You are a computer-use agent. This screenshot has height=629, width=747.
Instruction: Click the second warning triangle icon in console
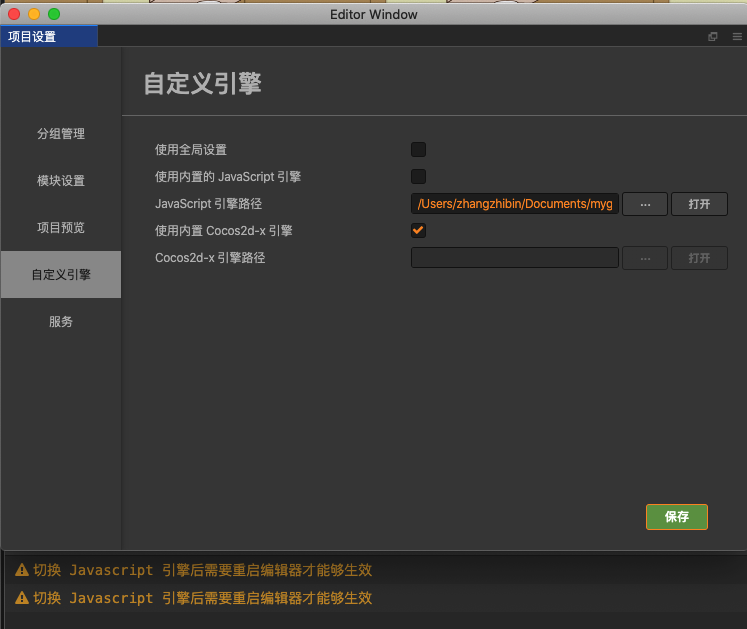22,598
